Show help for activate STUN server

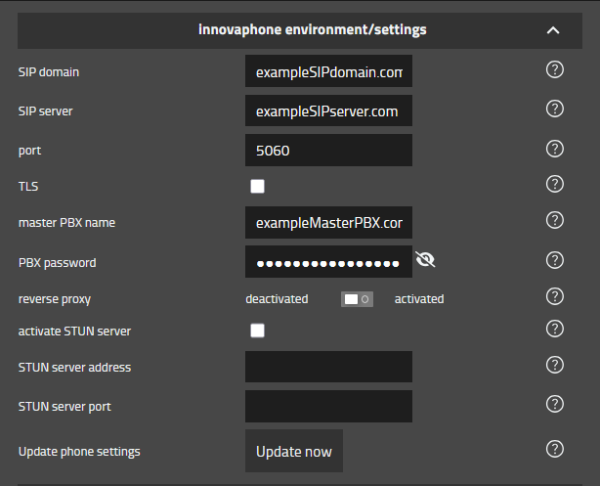pos(554,329)
